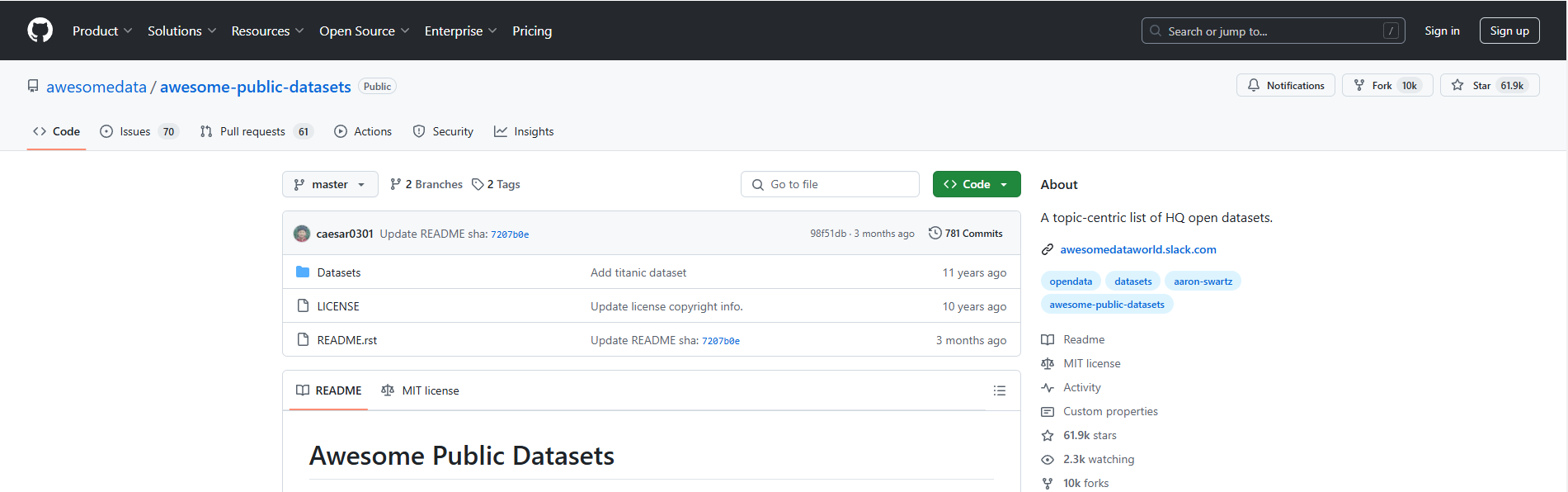The height and width of the screenshot is (492, 1568).
Task: Click the Sign up button
Action: coord(1509,31)
